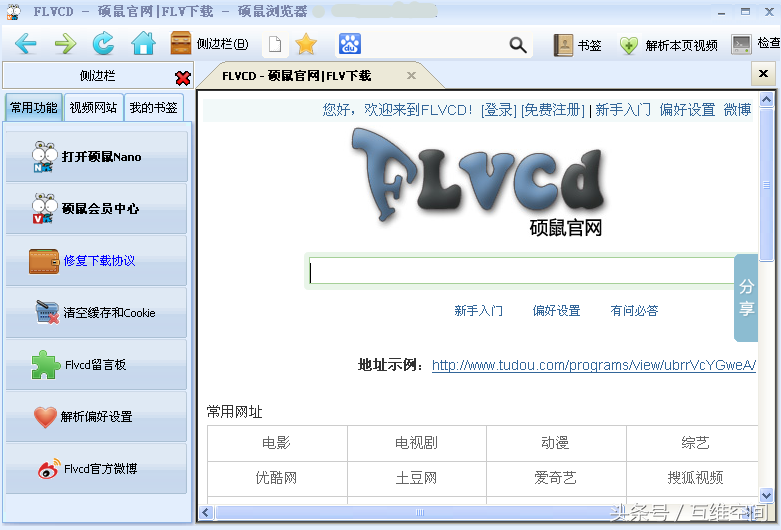
Task: Click the 有问必答 link
Action: coord(634,311)
